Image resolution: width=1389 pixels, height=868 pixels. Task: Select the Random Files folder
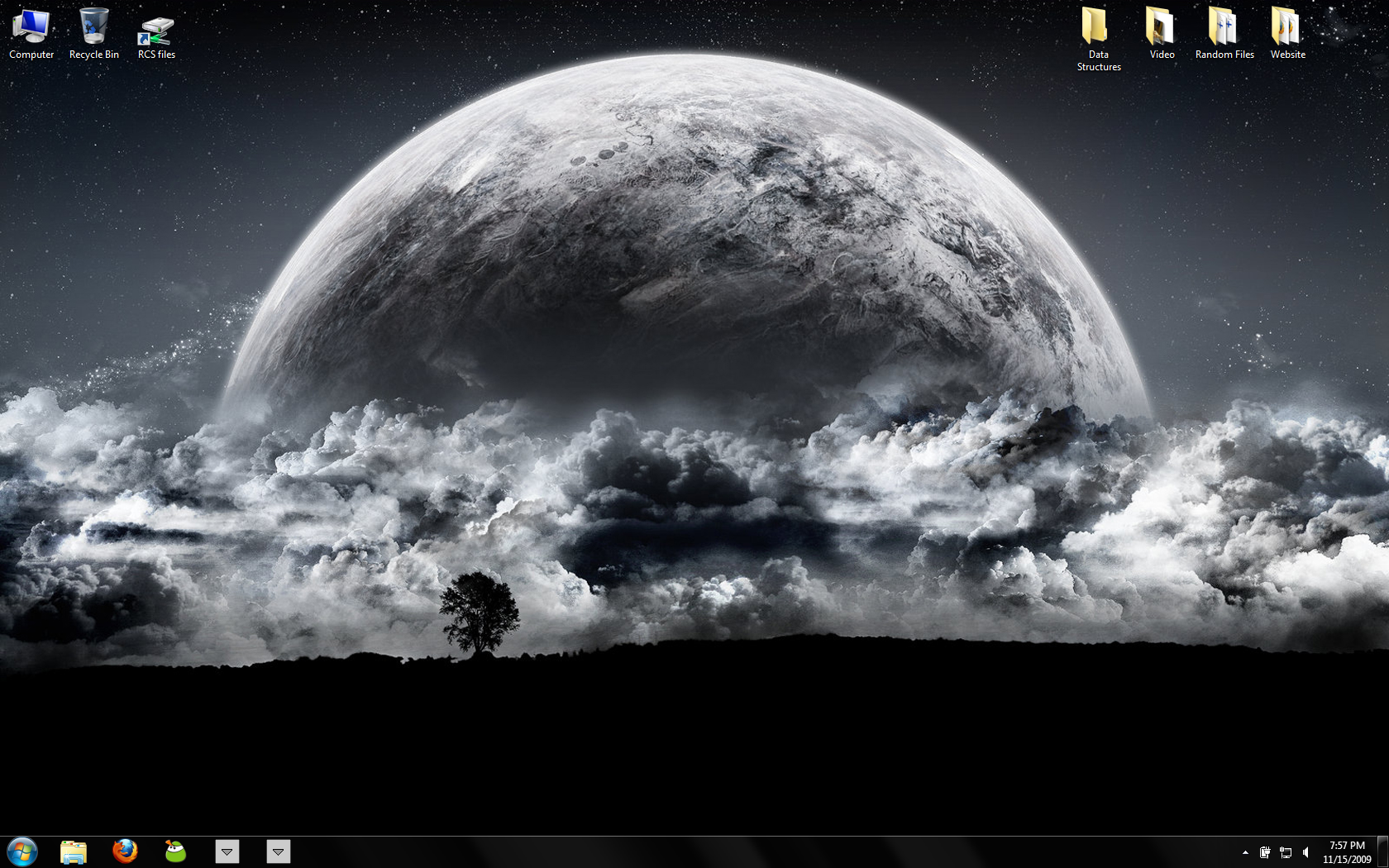click(x=1224, y=33)
